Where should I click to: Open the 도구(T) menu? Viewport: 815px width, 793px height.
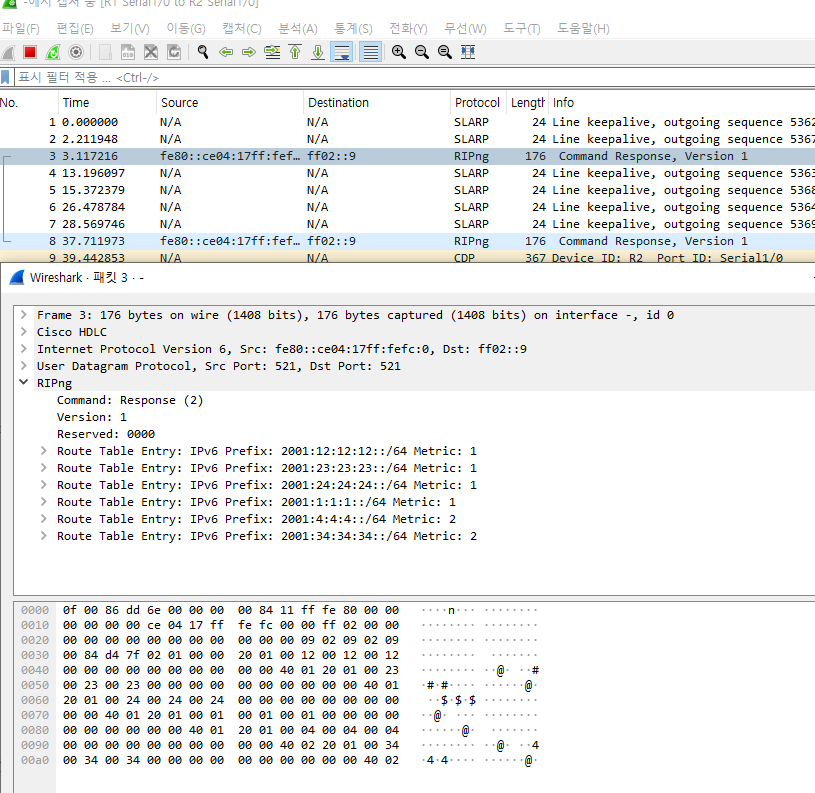pyautogui.click(x=522, y=29)
